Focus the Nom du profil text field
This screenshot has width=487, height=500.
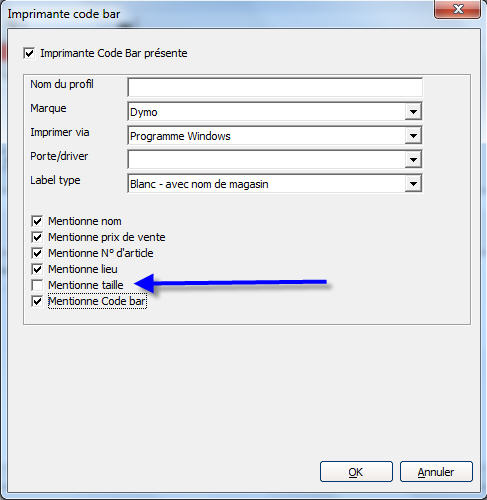275,88
